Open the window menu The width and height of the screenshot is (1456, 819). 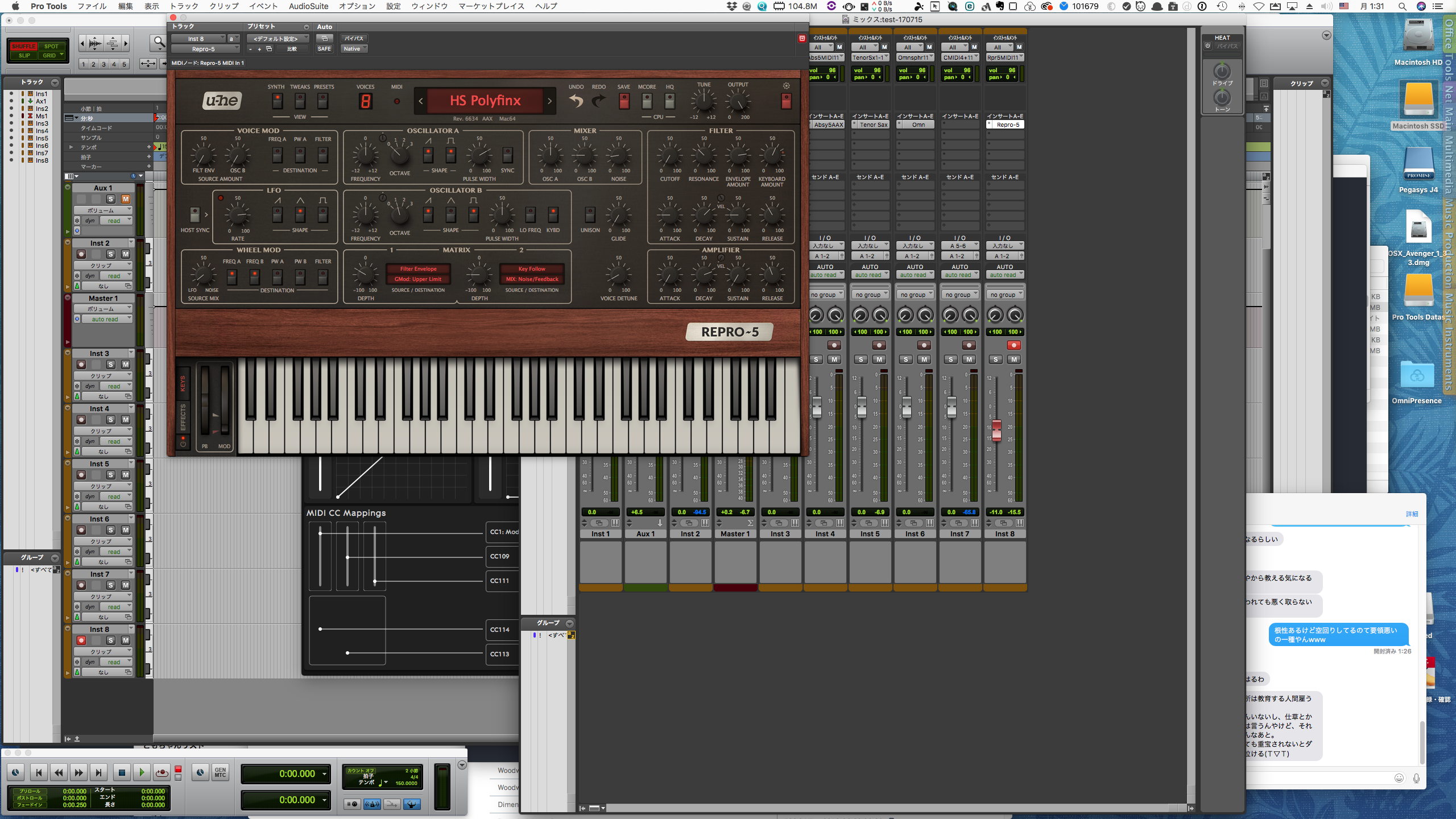coord(429,6)
